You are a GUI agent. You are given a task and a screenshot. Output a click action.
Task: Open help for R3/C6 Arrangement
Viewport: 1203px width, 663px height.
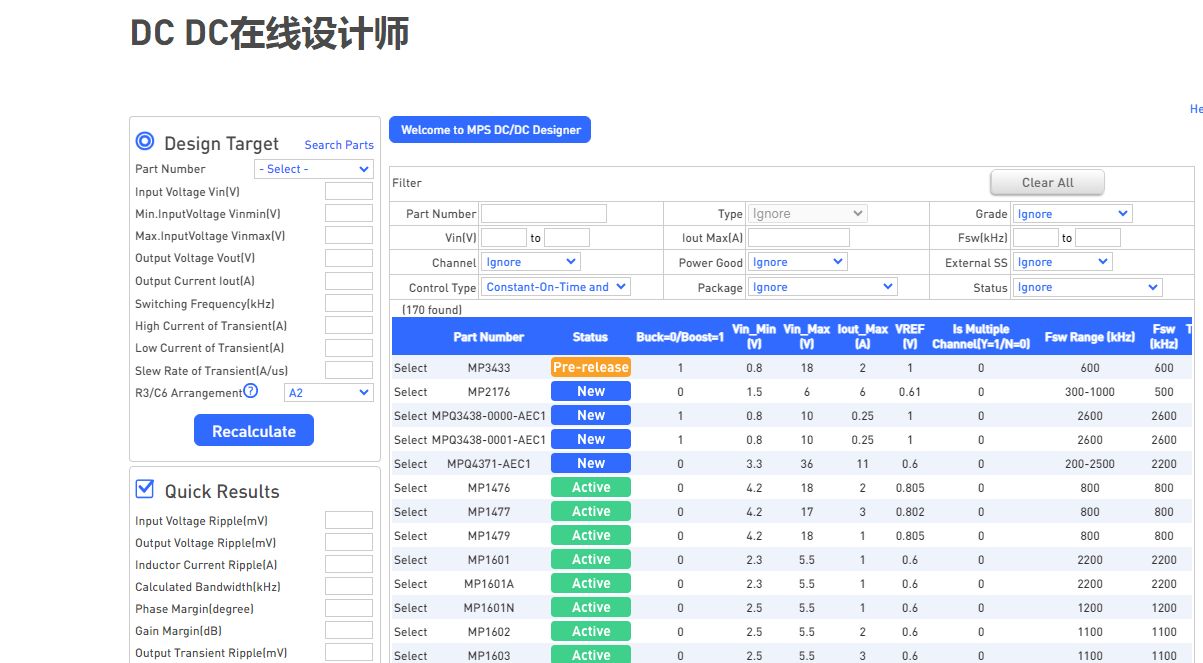coord(251,391)
